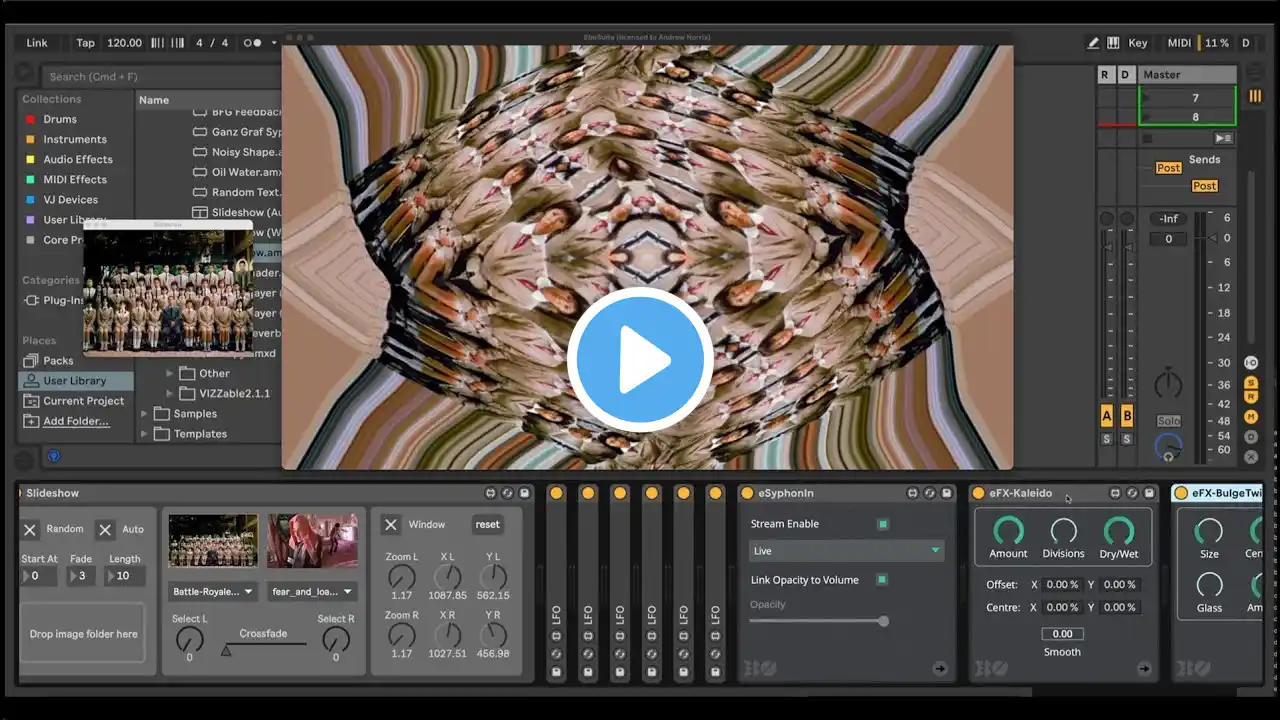The image size is (1280, 720).
Task: Click the arrow icon at bottom of eFX-Kaleido
Action: coord(1144,669)
